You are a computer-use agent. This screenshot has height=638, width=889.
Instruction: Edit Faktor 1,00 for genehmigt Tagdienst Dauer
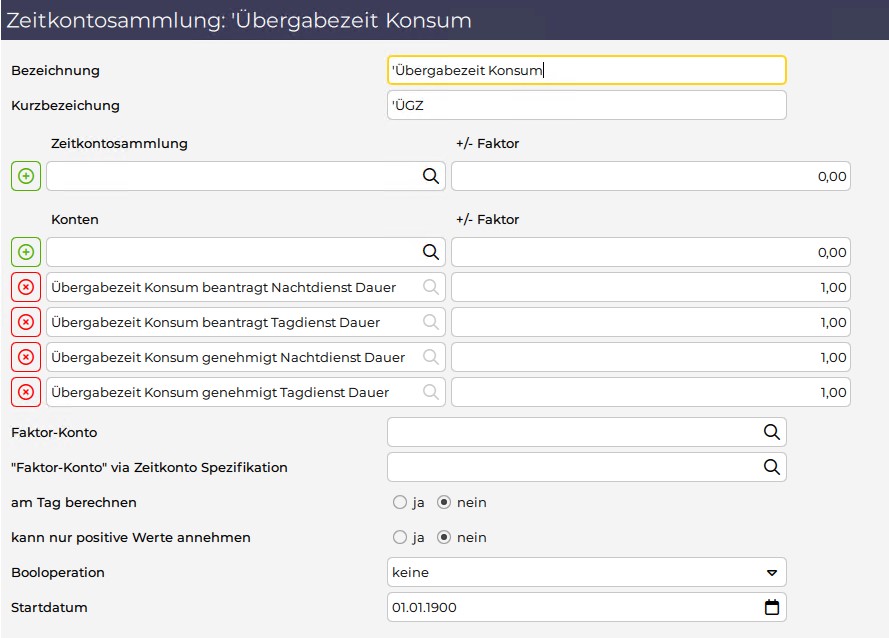(651, 392)
